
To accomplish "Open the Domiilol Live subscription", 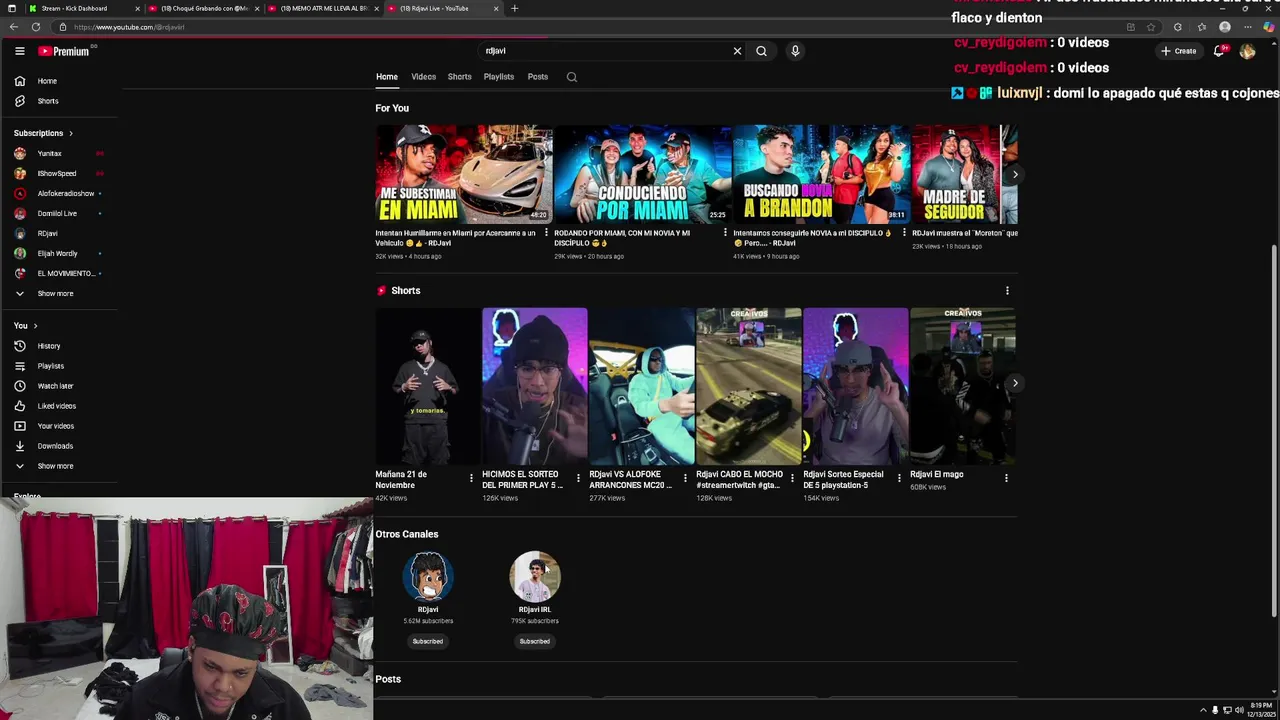I will [60, 214].
